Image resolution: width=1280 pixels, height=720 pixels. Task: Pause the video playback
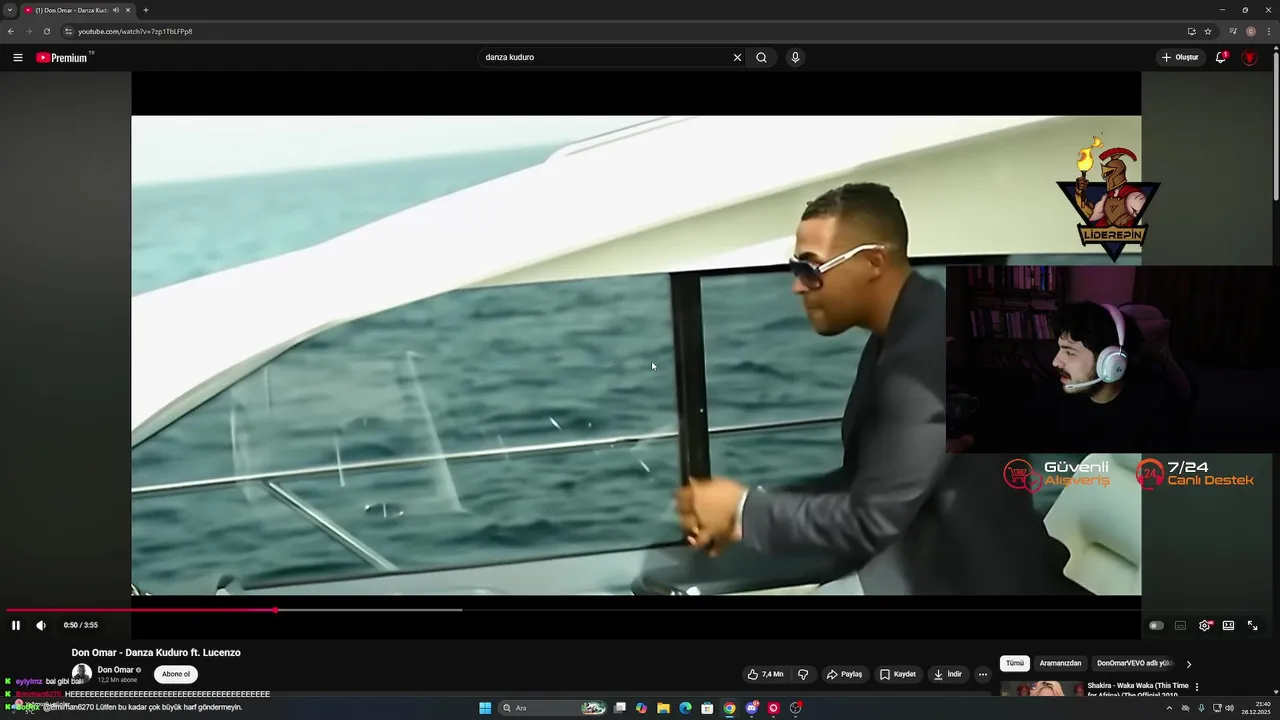(x=16, y=625)
